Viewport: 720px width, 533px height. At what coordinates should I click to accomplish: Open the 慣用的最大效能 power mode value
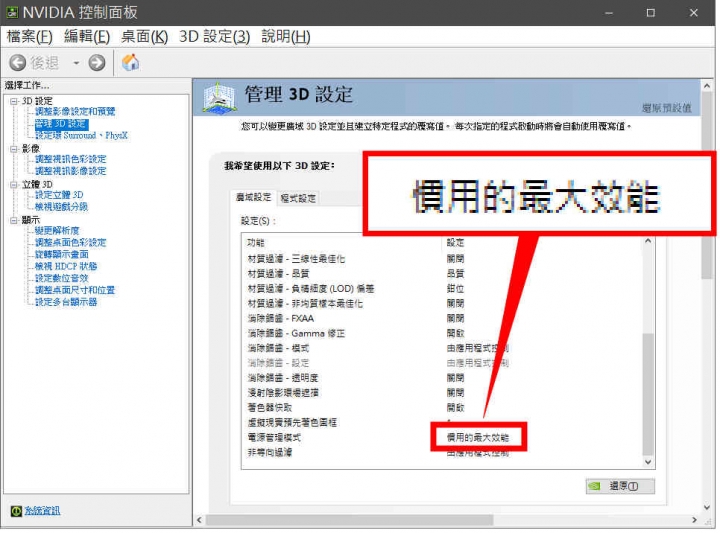[x=478, y=438]
